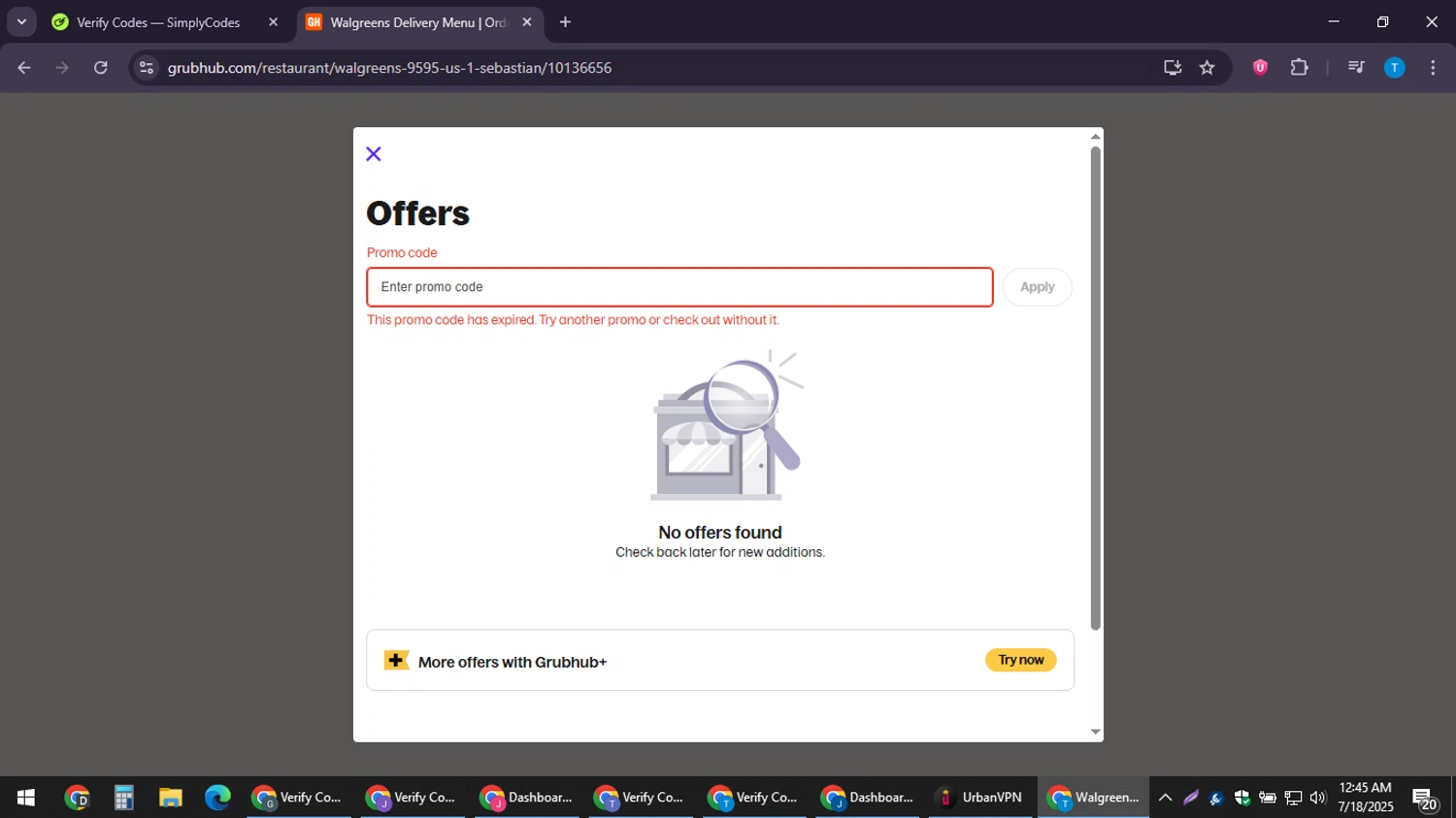Close the Offers dialog with the X

tap(374, 154)
